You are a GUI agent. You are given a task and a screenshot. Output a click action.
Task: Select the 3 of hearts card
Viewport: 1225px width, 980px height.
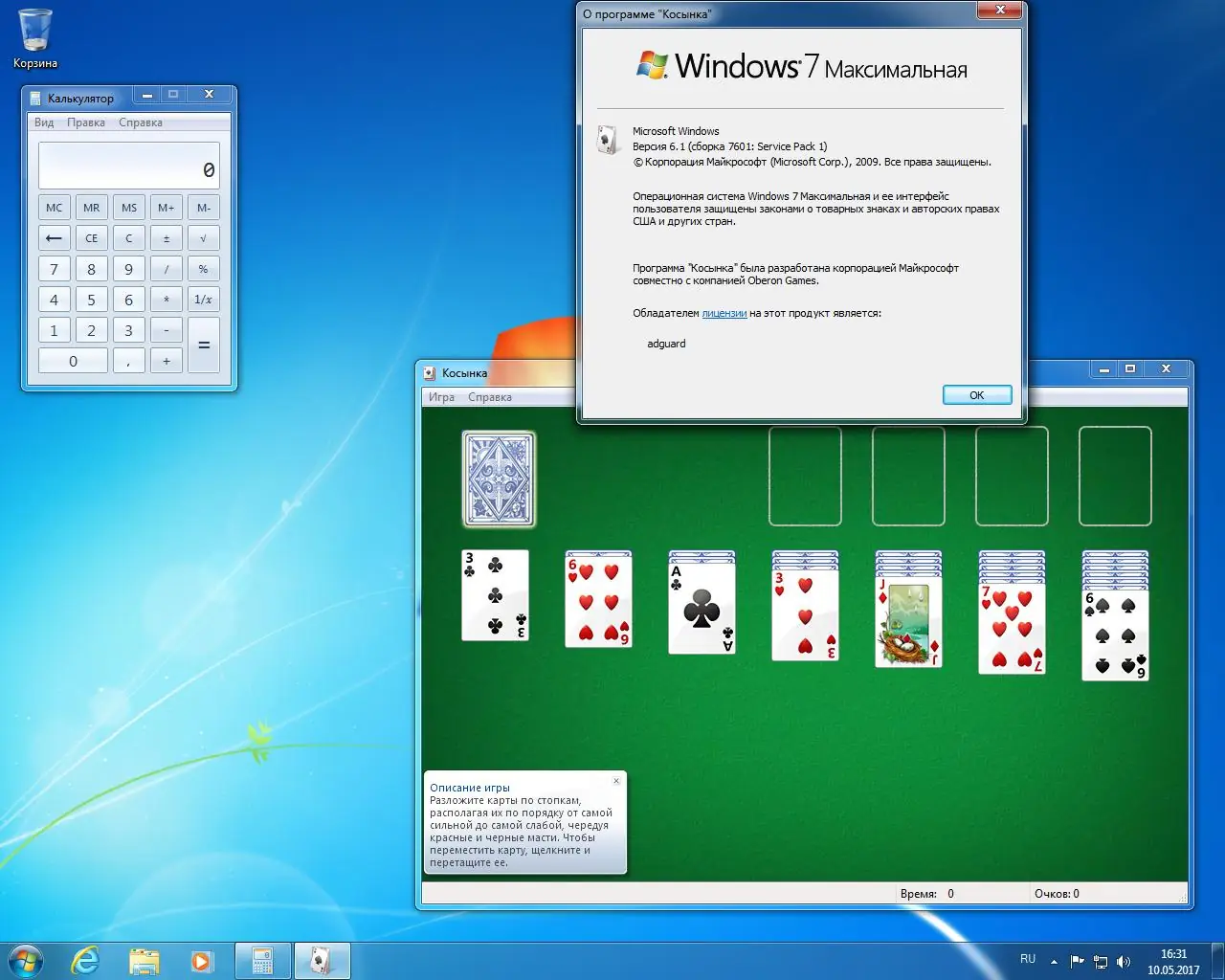pos(805,614)
